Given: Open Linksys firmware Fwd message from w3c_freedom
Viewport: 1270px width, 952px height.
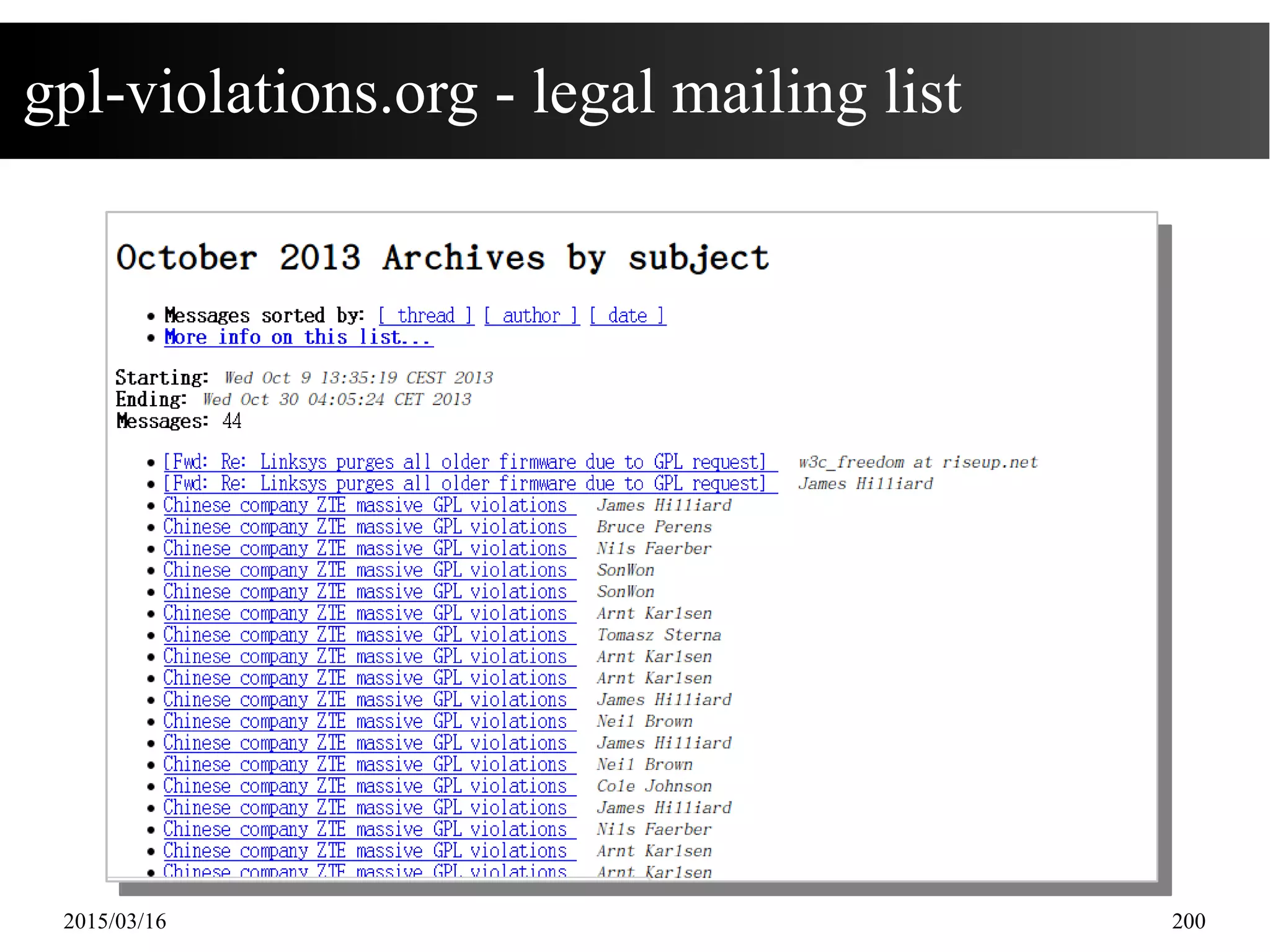Looking at the screenshot, I should click(471, 462).
